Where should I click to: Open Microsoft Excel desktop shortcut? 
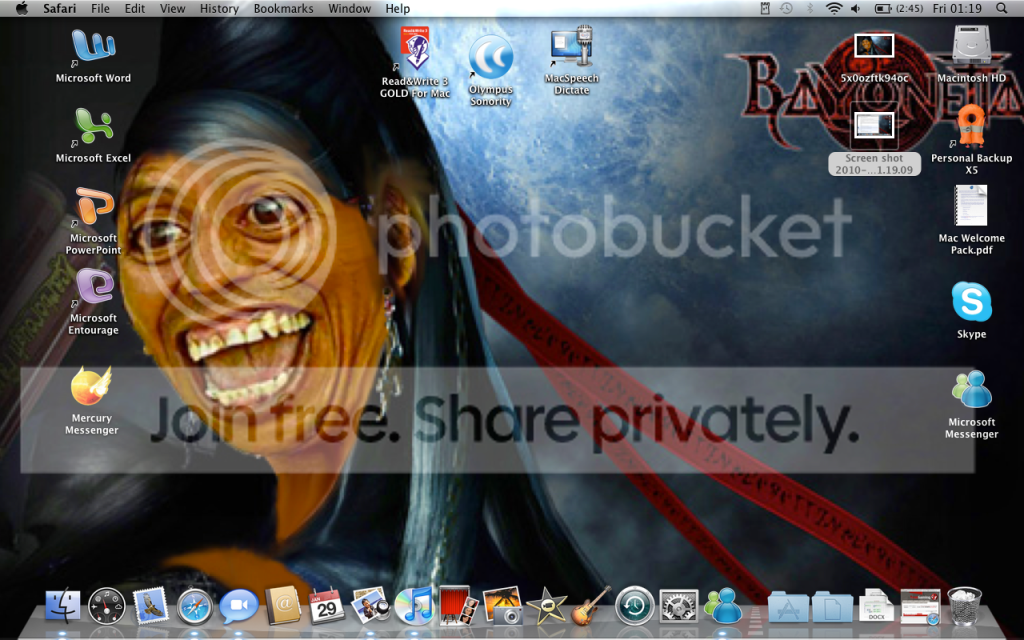pyautogui.click(x=93, y=127)
